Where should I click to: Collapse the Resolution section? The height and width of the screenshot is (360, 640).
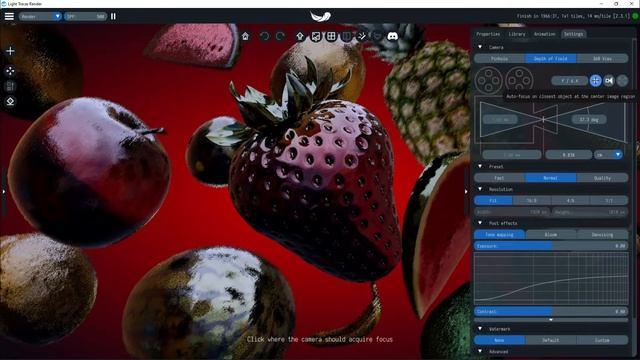pyautogui.click(x=480, y=189)
